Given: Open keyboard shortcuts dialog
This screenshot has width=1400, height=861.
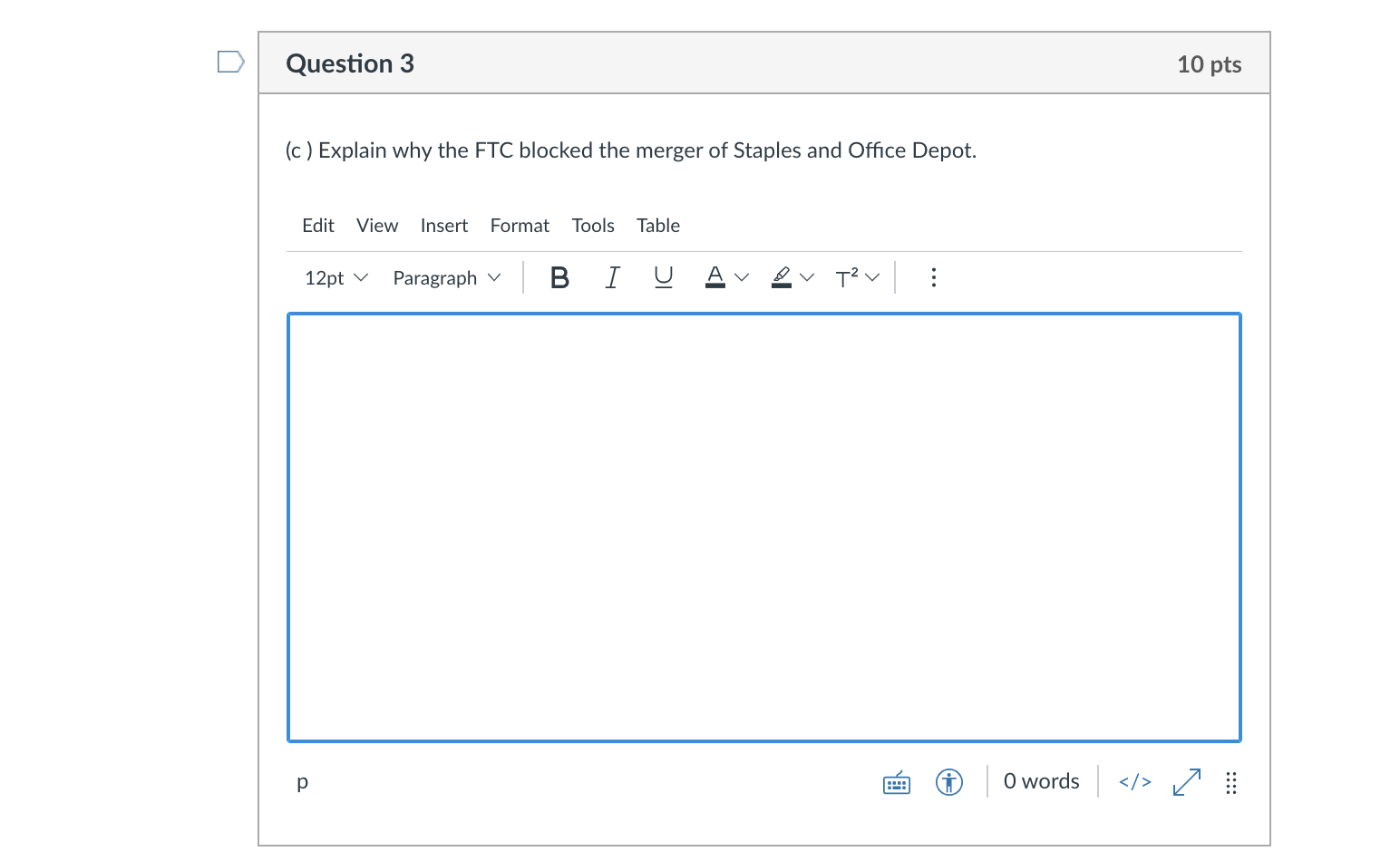Looking at the screenshot, I should point(897,782).
